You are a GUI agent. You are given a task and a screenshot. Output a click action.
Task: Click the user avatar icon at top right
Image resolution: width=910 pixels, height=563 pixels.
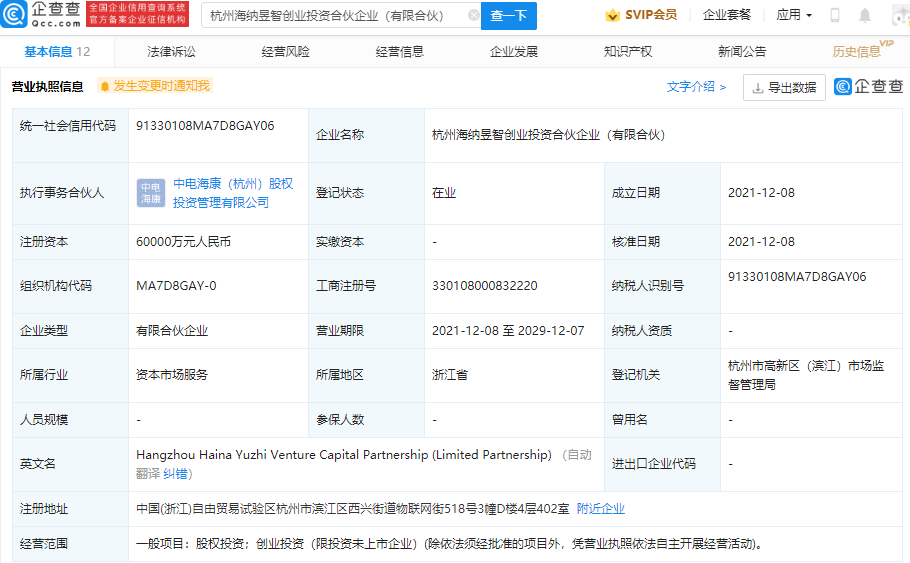tap(896, 15)
